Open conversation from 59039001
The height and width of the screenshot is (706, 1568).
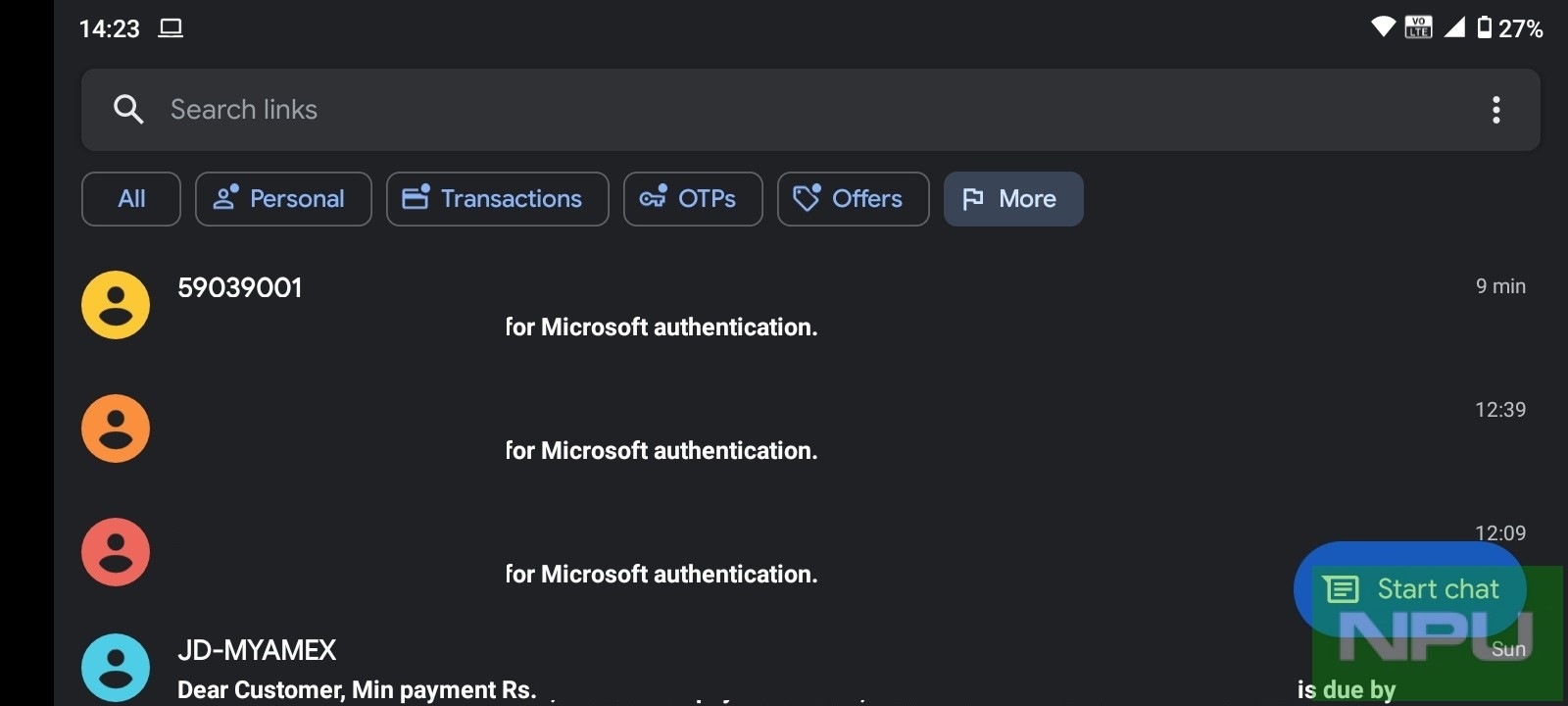pyautogui.click(x=810, y=305)
